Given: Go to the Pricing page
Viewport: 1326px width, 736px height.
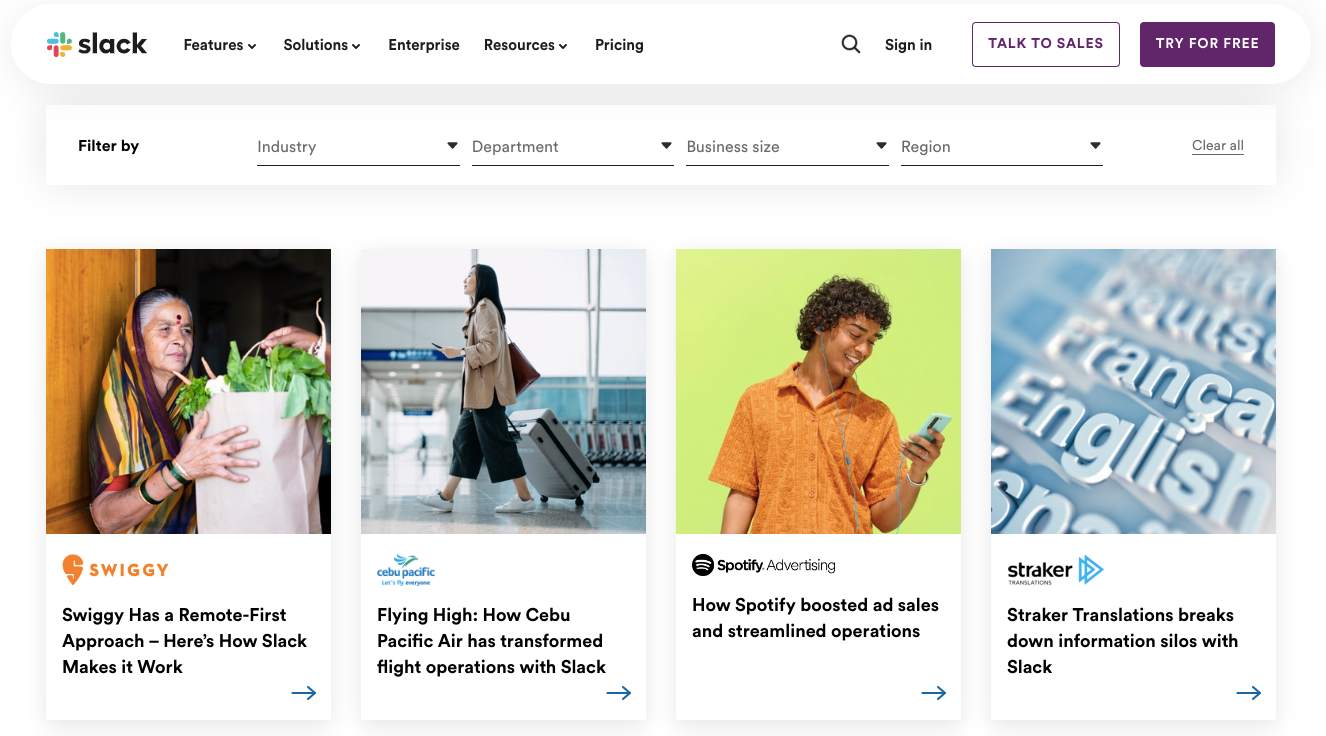Looking at the screenshot, I should pos(619,45).
